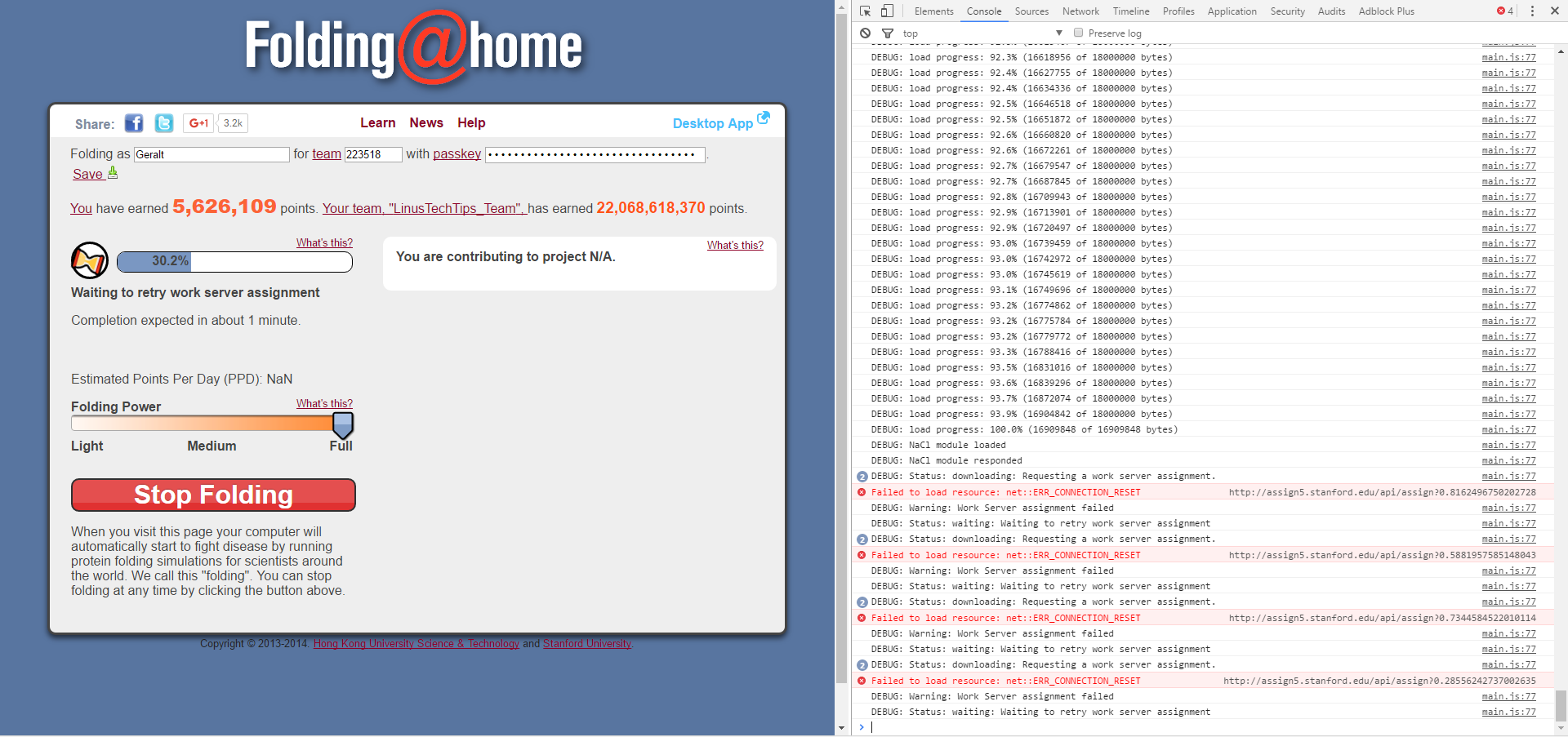Open the team link

coord(327,154)
